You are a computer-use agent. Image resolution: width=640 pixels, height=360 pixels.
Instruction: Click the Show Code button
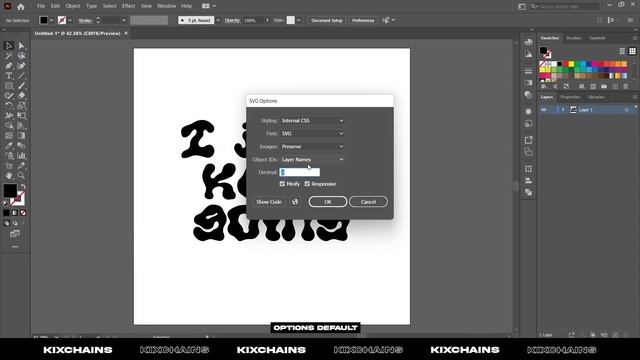[x=269, y=202]
